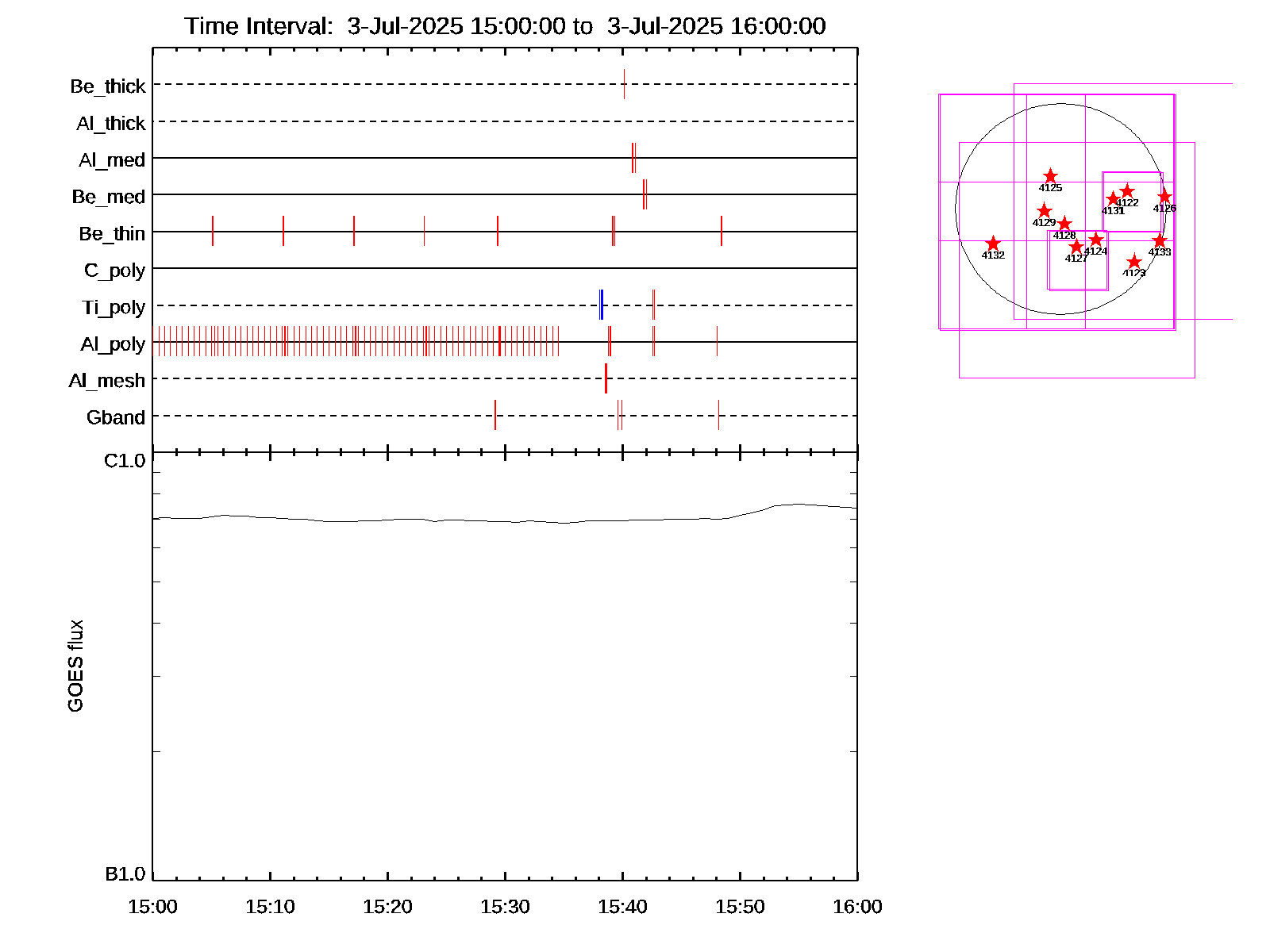
Task: Select the star marker labeled 4132
Action: (x=993, y=244)
